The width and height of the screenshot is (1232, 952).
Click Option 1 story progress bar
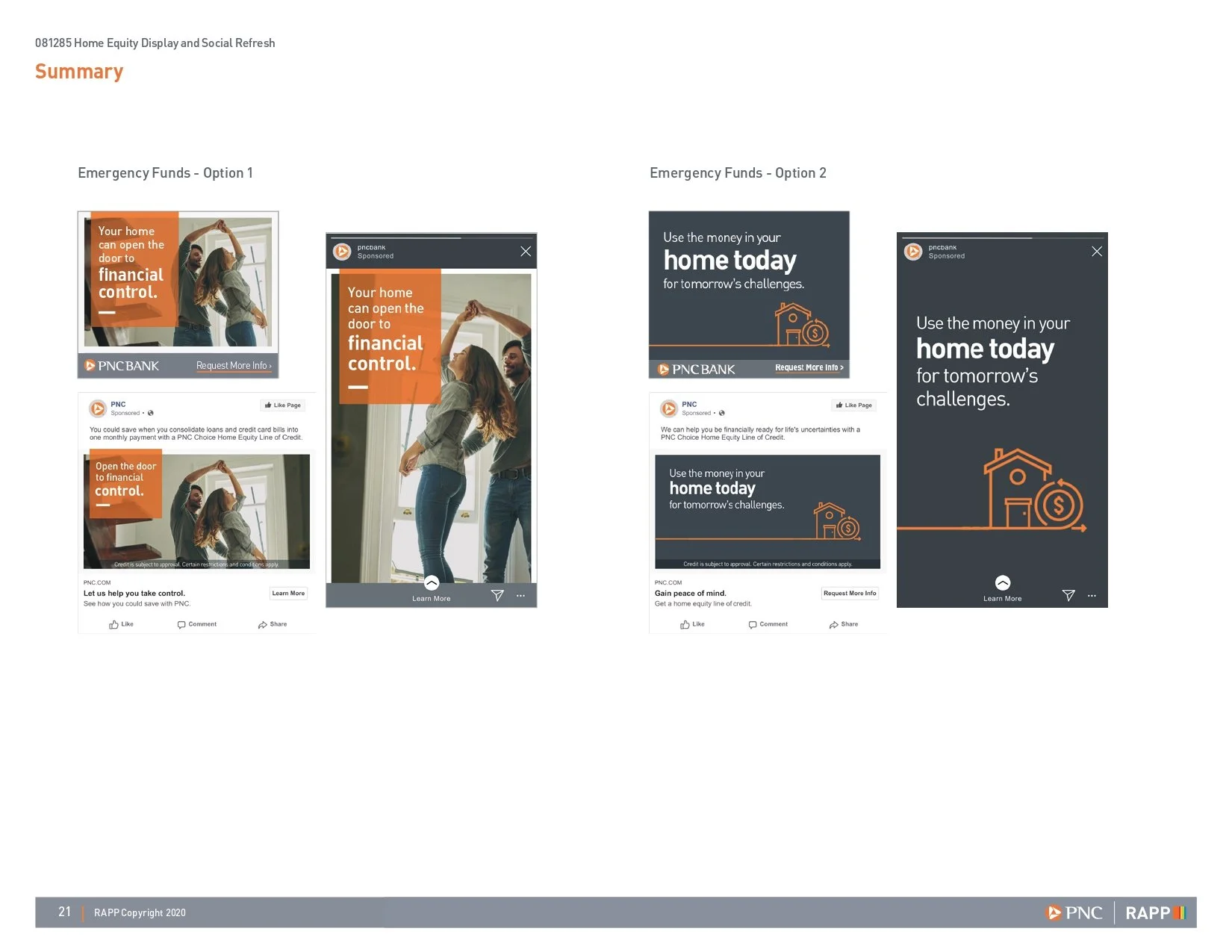coord(431,238)
